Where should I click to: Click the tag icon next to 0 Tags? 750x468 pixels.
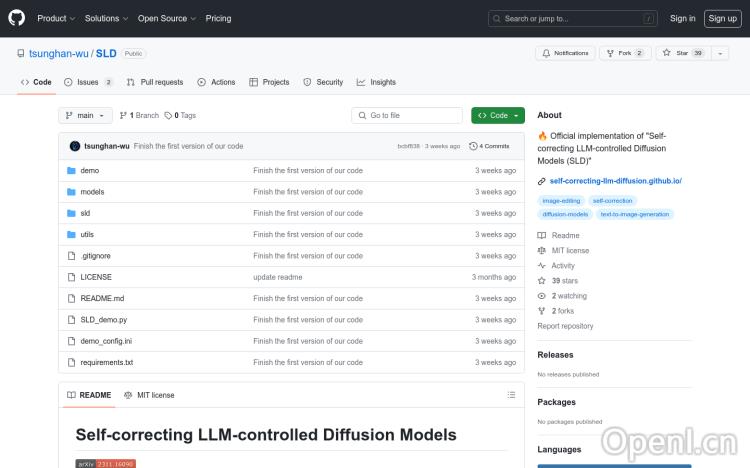tap(168, 115)
